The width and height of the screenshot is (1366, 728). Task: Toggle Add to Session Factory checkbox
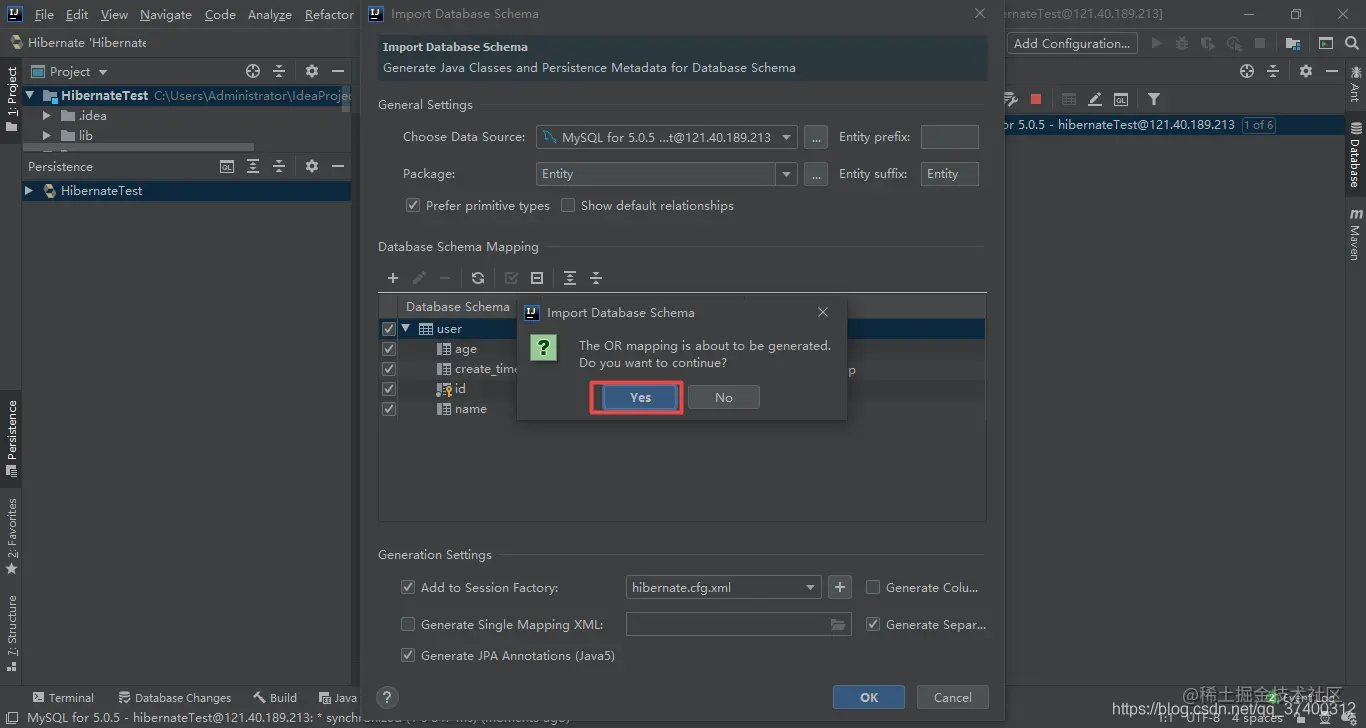(x=408, y=588)
